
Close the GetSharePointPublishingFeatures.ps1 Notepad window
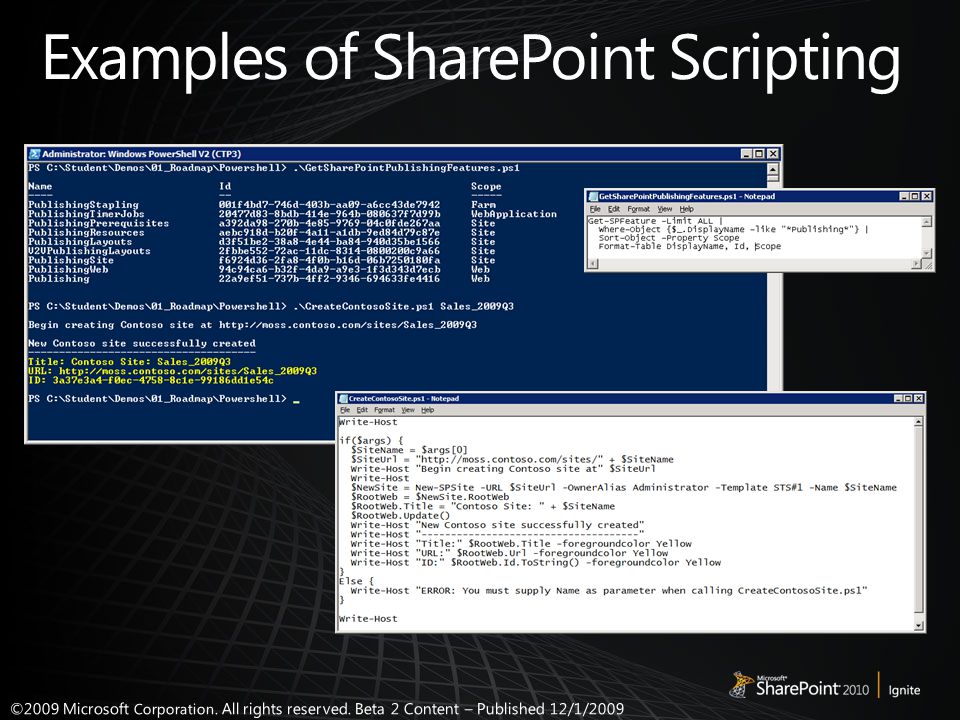tap(926, 197)
